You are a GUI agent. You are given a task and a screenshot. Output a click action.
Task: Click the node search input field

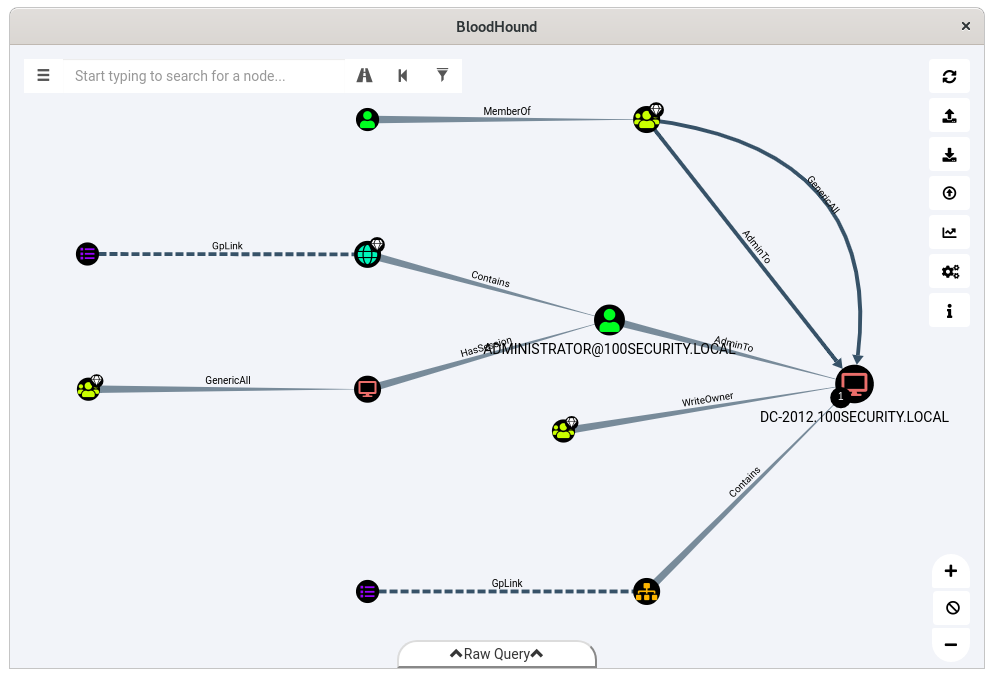[203, 76]
